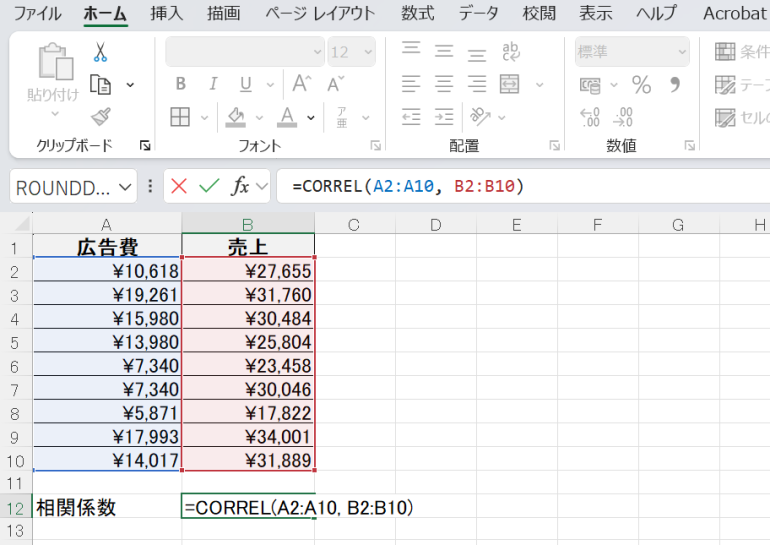Click Cell Styles icon

click(725, 118)
